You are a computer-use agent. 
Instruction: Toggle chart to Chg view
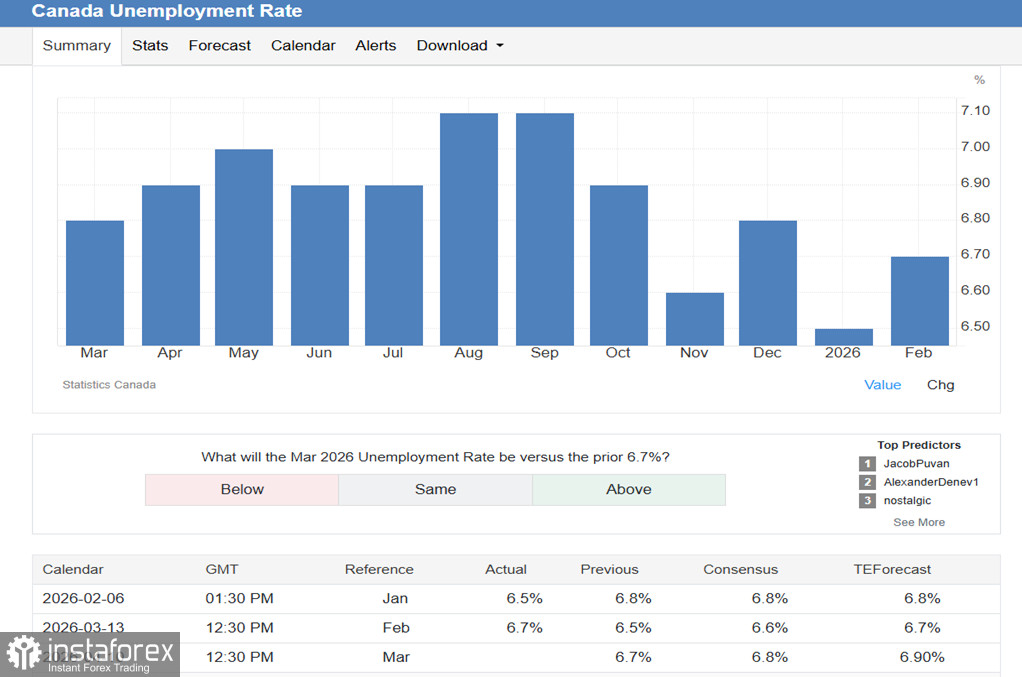pos(940,385)
